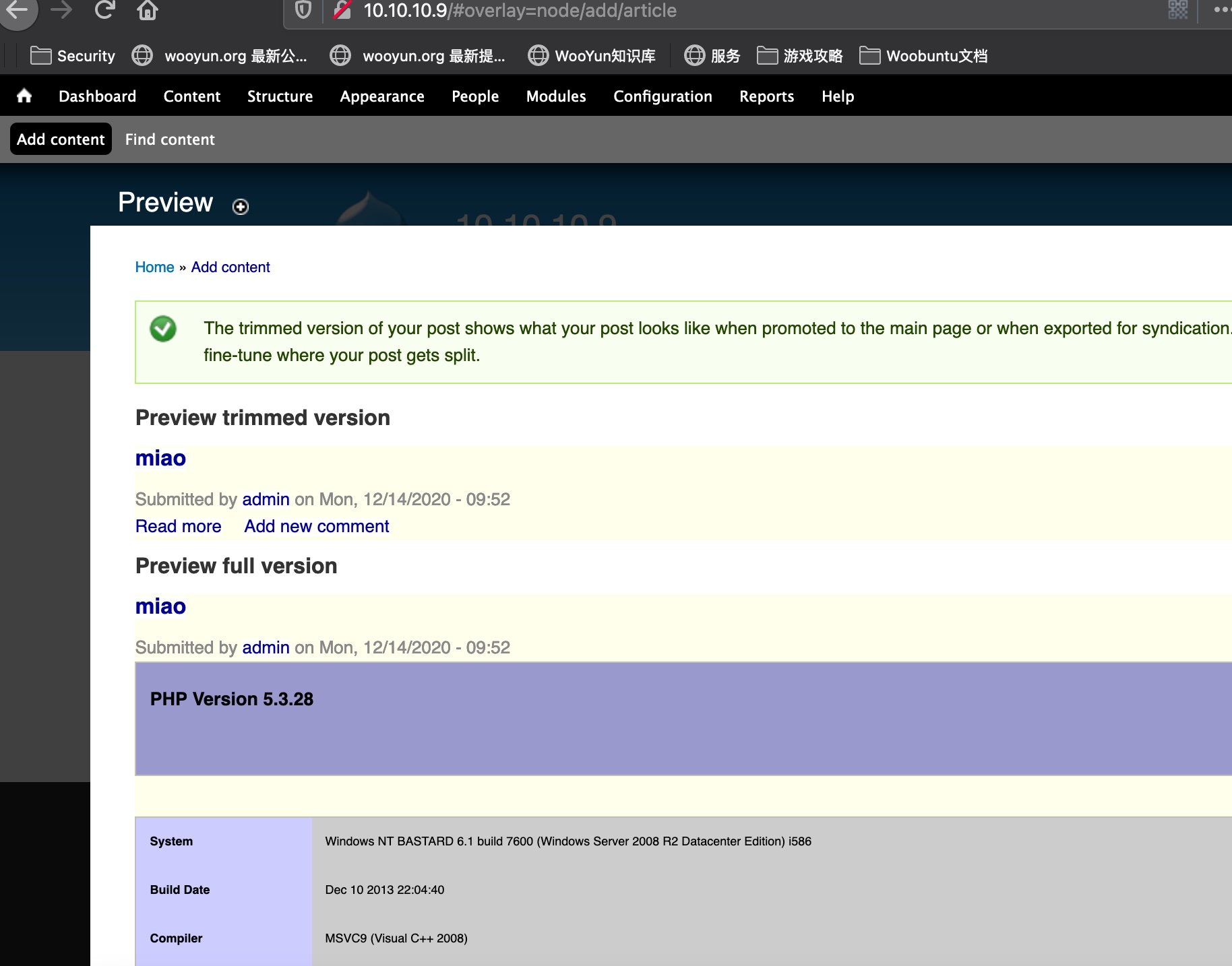Open the People admin menu
The height and width of the screenshot is (966, 1232).
475,96
